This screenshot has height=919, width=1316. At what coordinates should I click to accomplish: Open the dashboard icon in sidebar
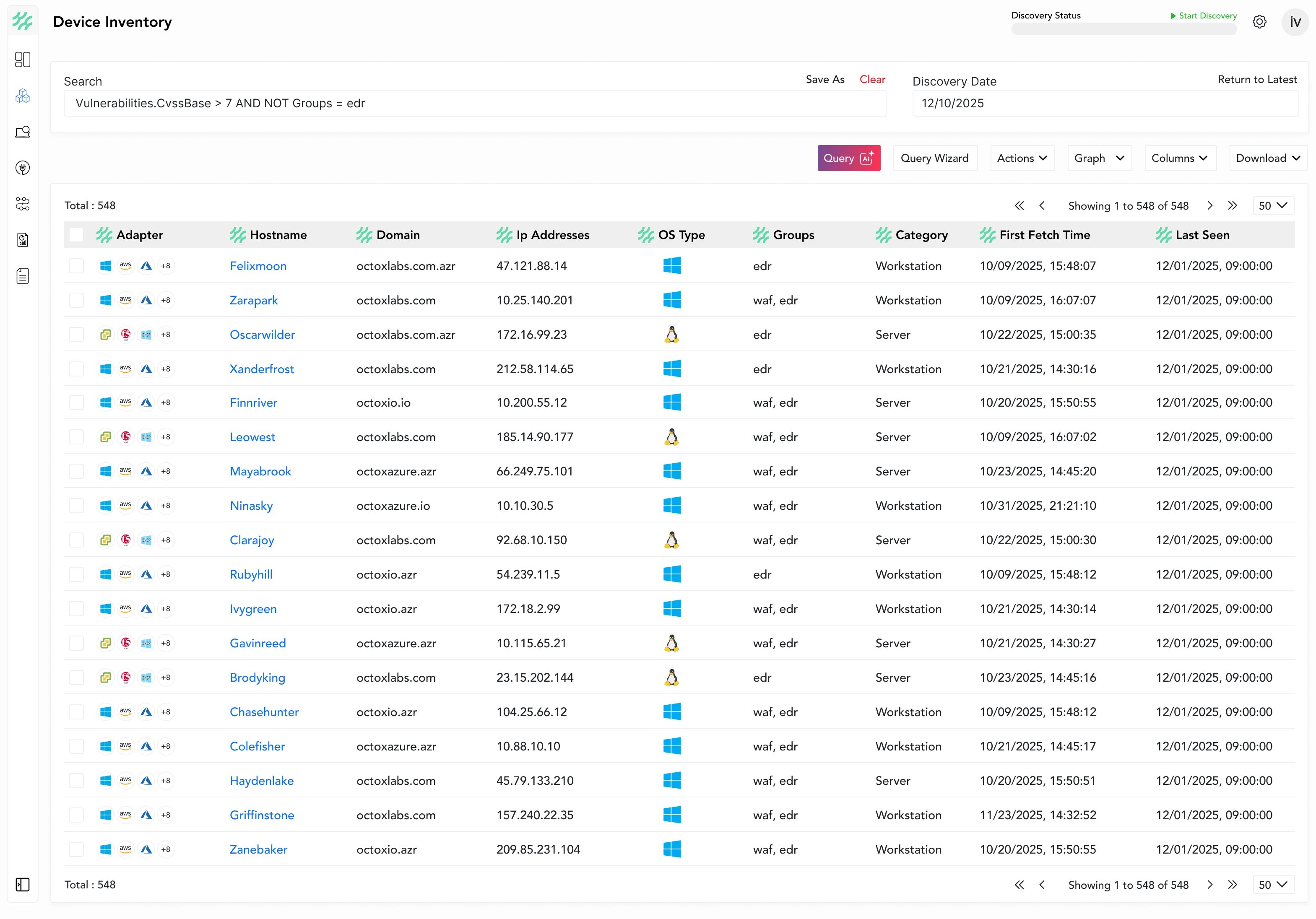(x=22, y=60)
